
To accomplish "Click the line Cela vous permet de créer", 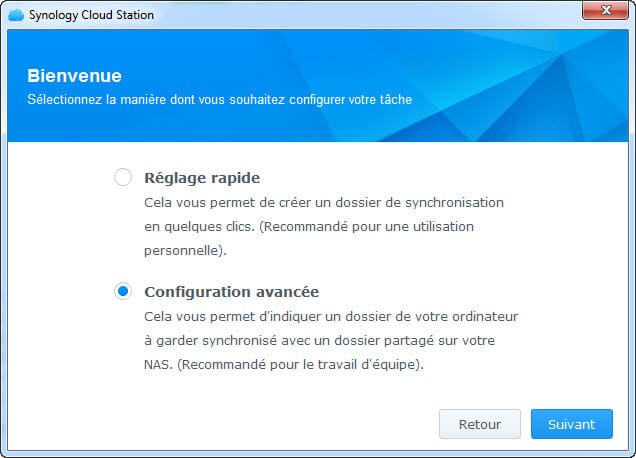I will click(x=324, y=202).
